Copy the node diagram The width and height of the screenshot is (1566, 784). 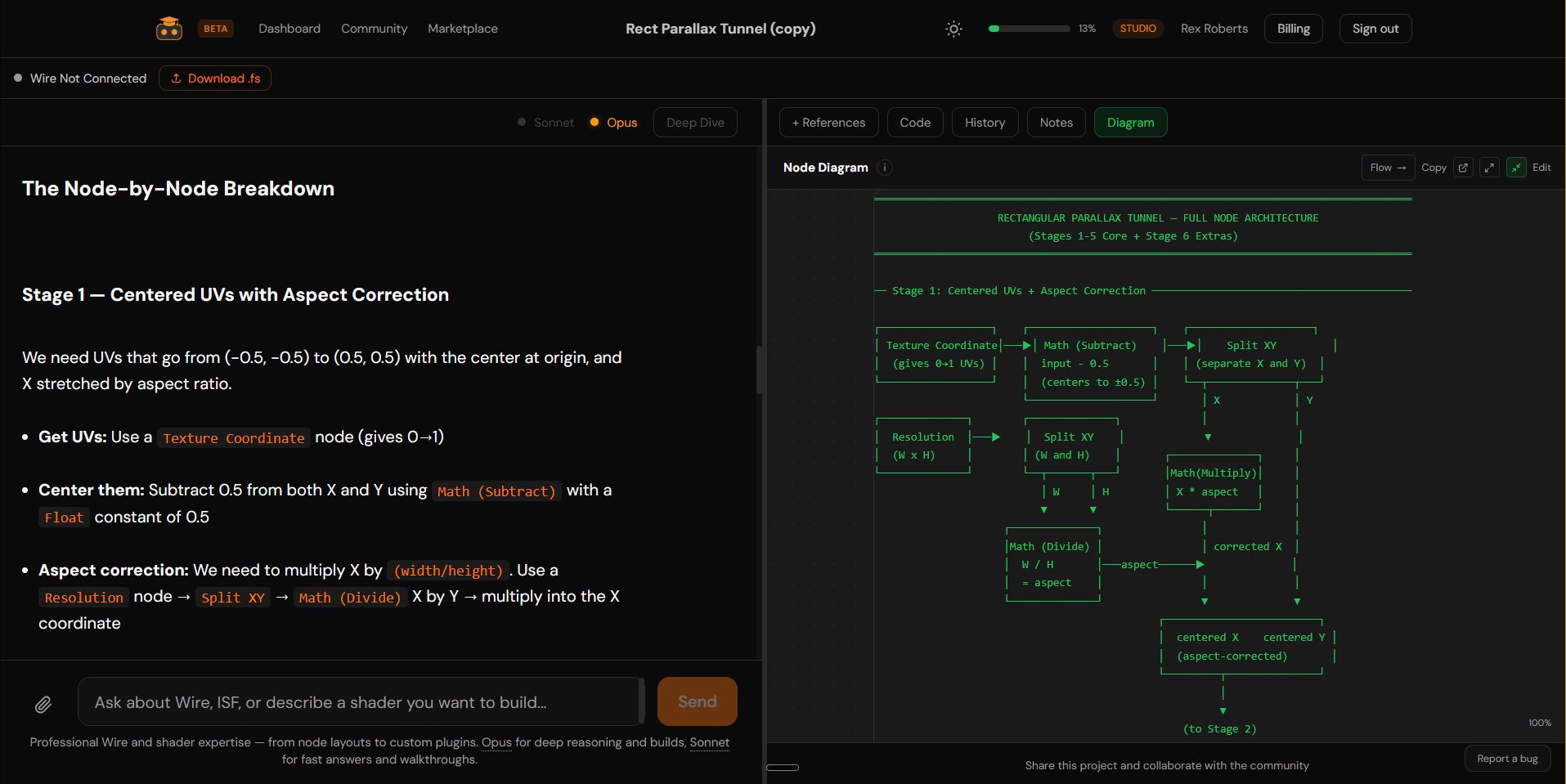[x=1434, y=168]
